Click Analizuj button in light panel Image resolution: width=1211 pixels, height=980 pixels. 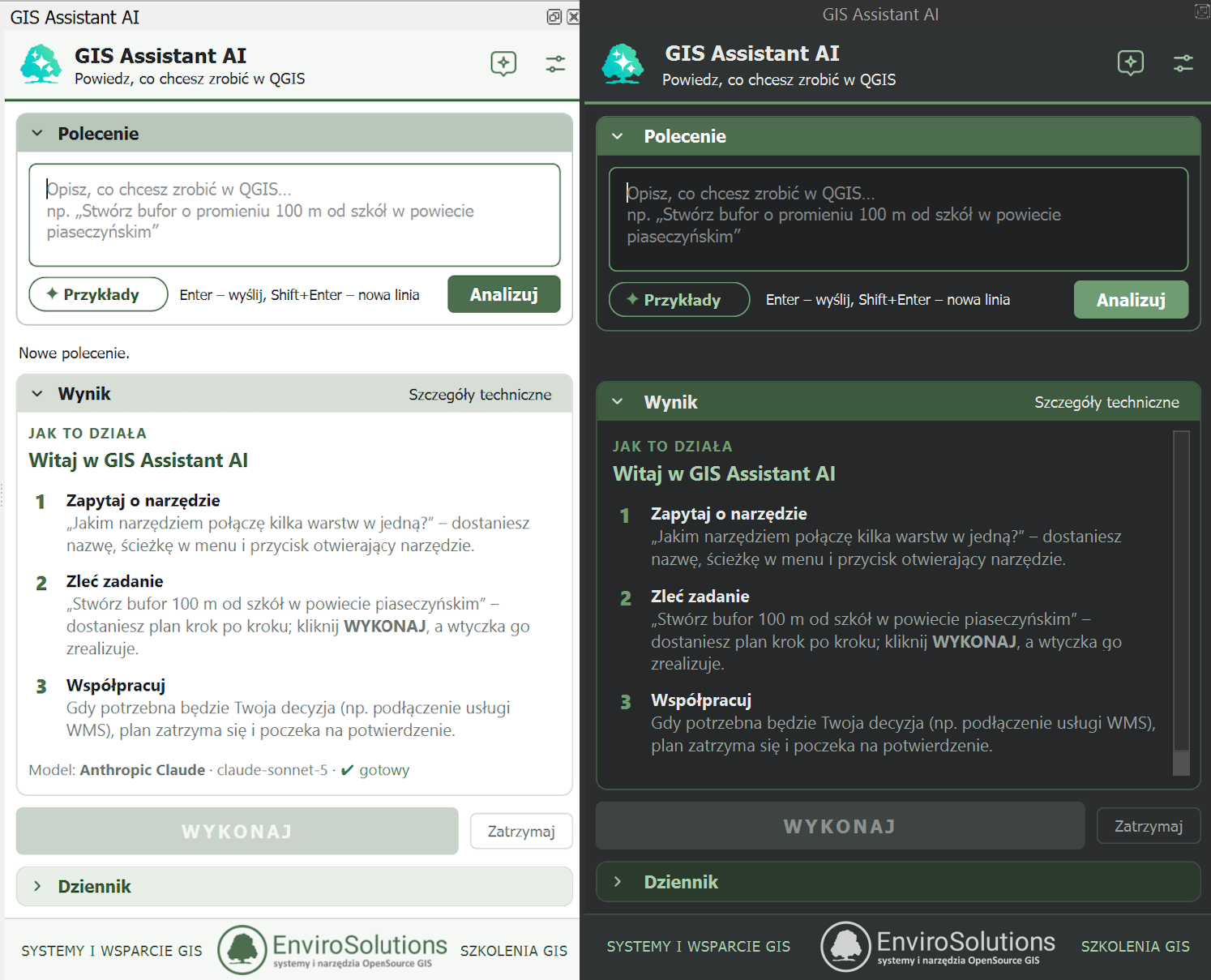click(x=504, y=294)
